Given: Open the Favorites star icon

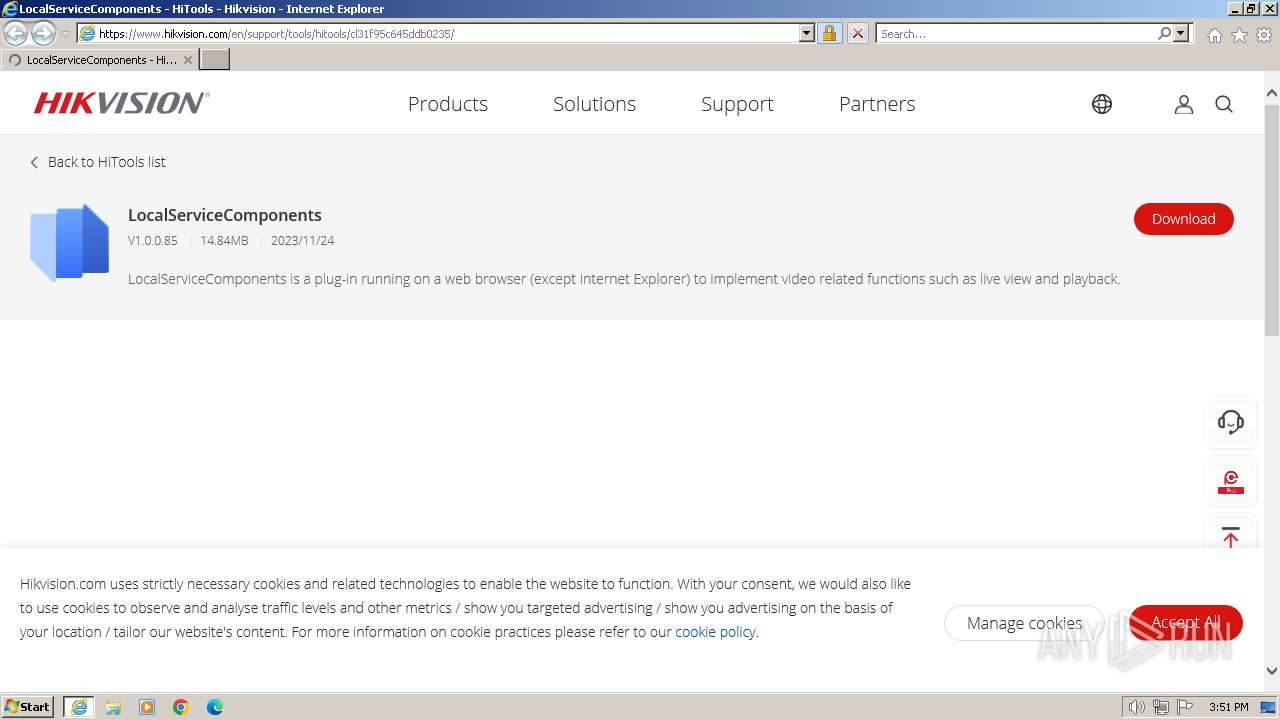Looking at the screenshot, I should pyautogui.click(x=1239, y=35).
